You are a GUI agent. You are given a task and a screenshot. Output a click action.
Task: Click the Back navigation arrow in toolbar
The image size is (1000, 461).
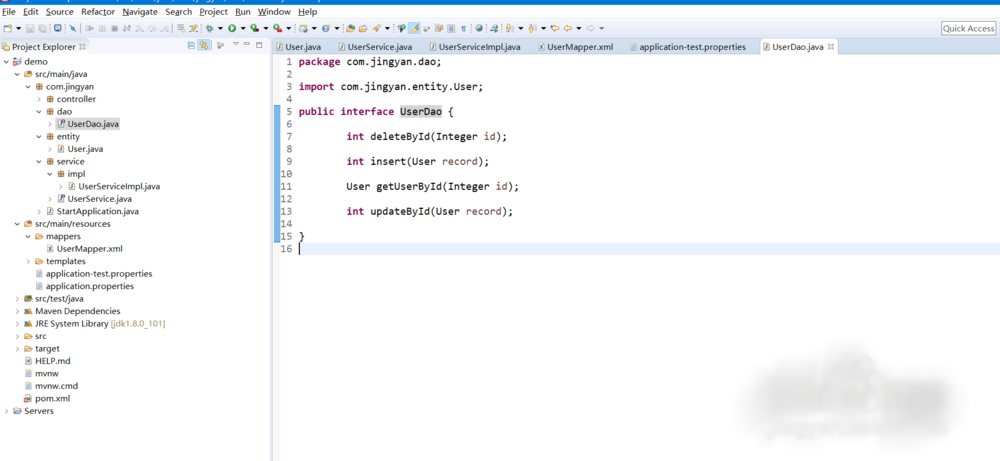point(568,29)
